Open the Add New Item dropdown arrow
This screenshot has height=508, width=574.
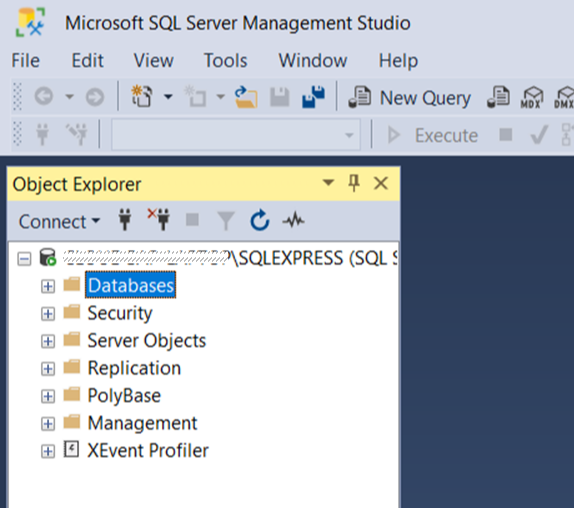click(x=220, y=97)
